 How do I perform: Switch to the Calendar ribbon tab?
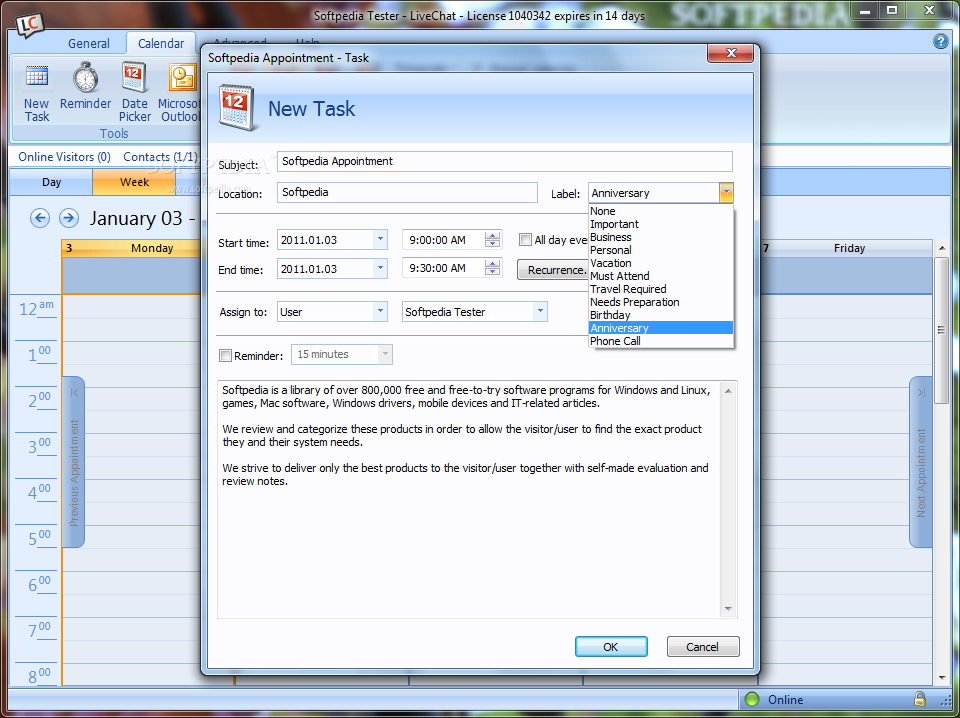pos(161,43)
